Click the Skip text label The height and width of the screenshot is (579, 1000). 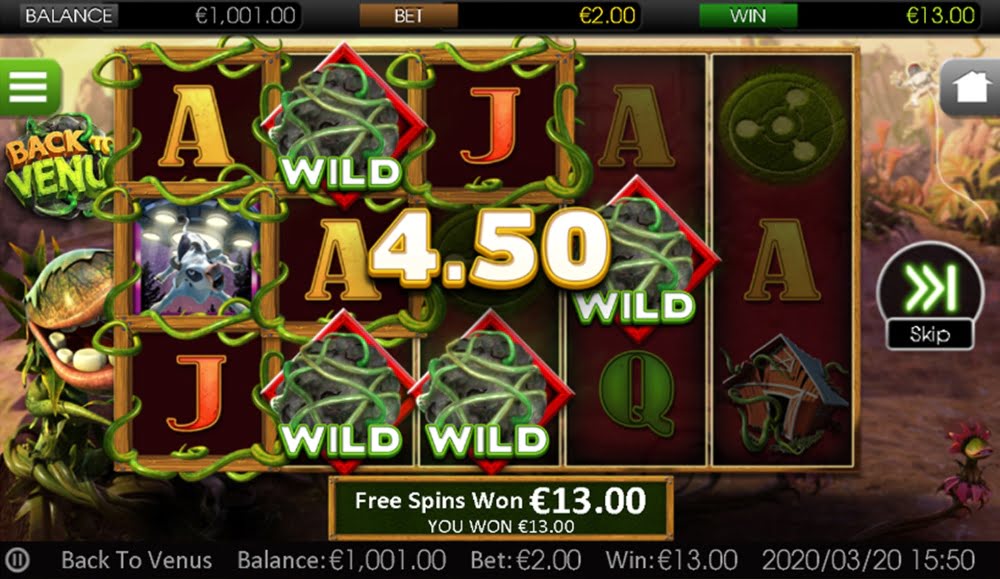930,334
